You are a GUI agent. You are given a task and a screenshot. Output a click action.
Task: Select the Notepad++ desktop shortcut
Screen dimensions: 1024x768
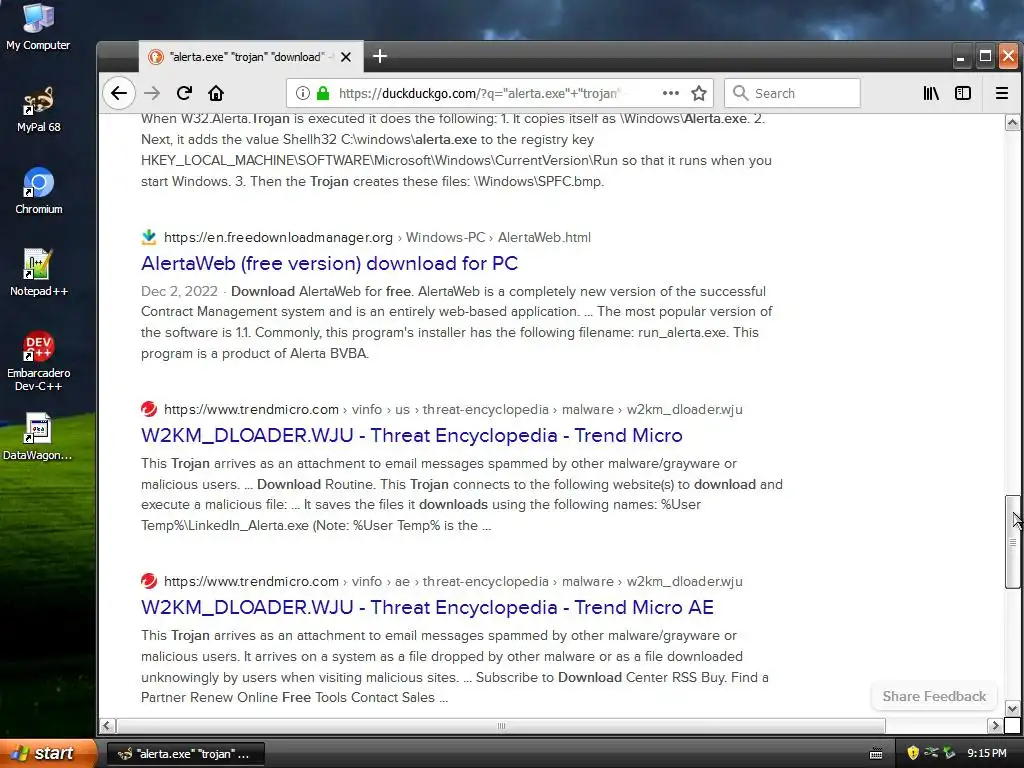[x=39, y=273]
